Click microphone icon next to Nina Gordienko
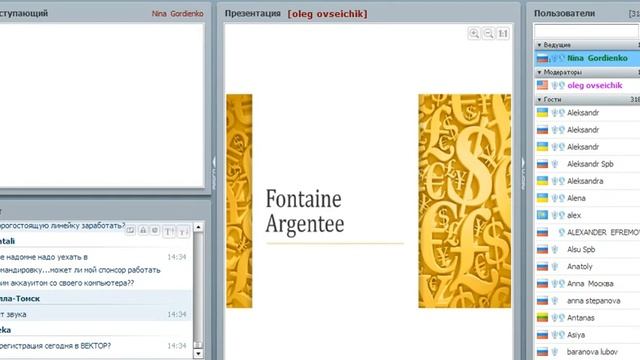The image size is (640, 360). pos(554,58)
